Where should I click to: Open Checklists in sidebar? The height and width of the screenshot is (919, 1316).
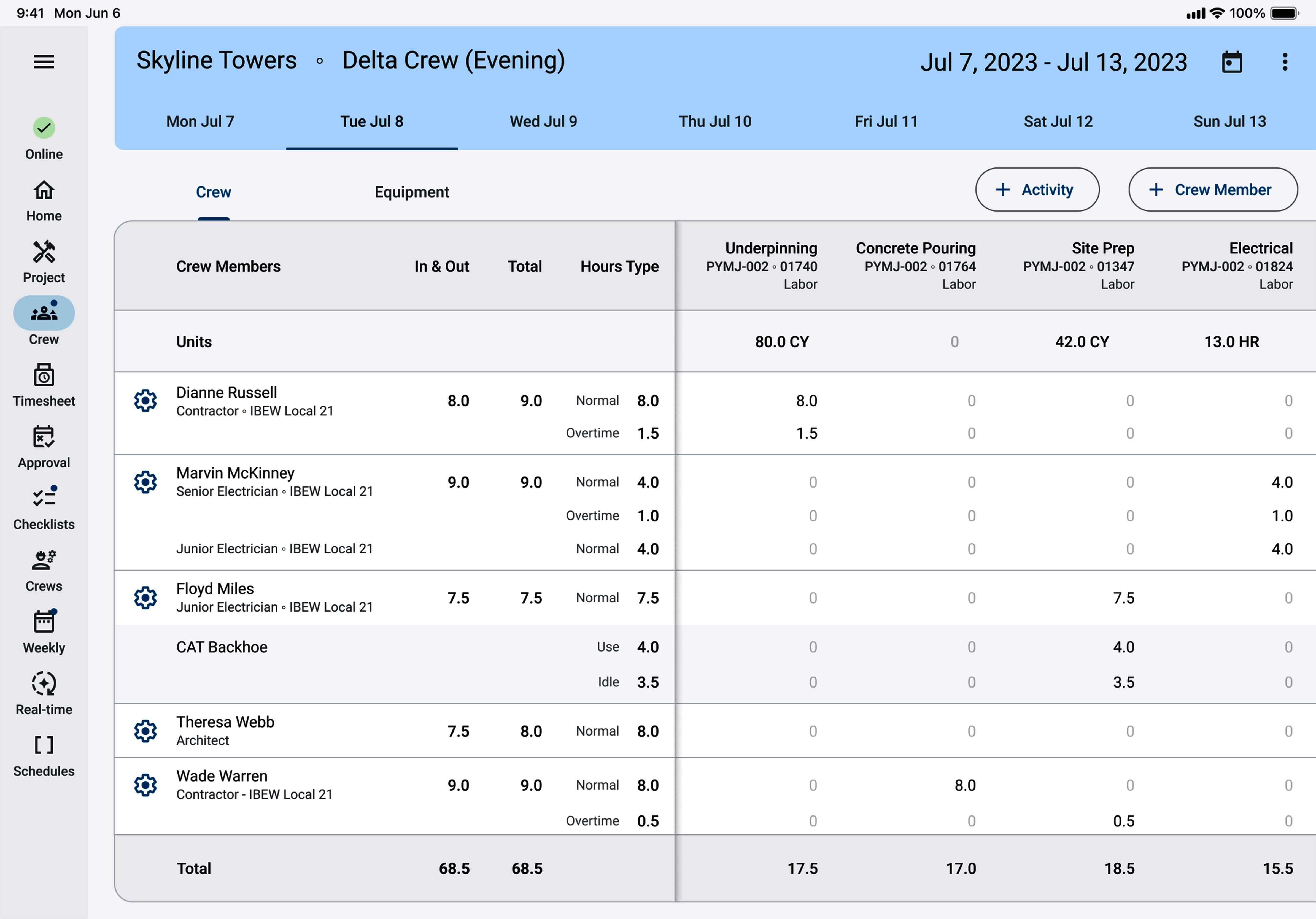tap(44, 508)
